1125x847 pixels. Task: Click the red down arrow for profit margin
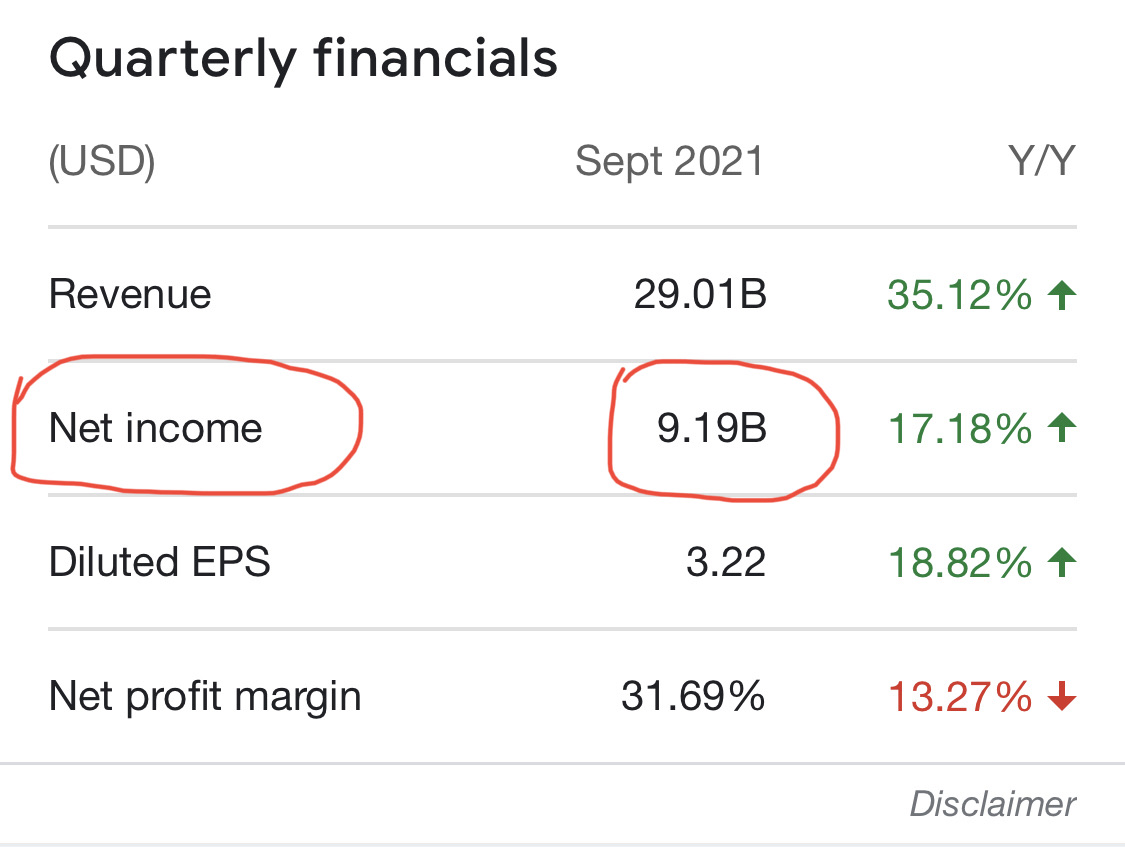click(1061, 697)
